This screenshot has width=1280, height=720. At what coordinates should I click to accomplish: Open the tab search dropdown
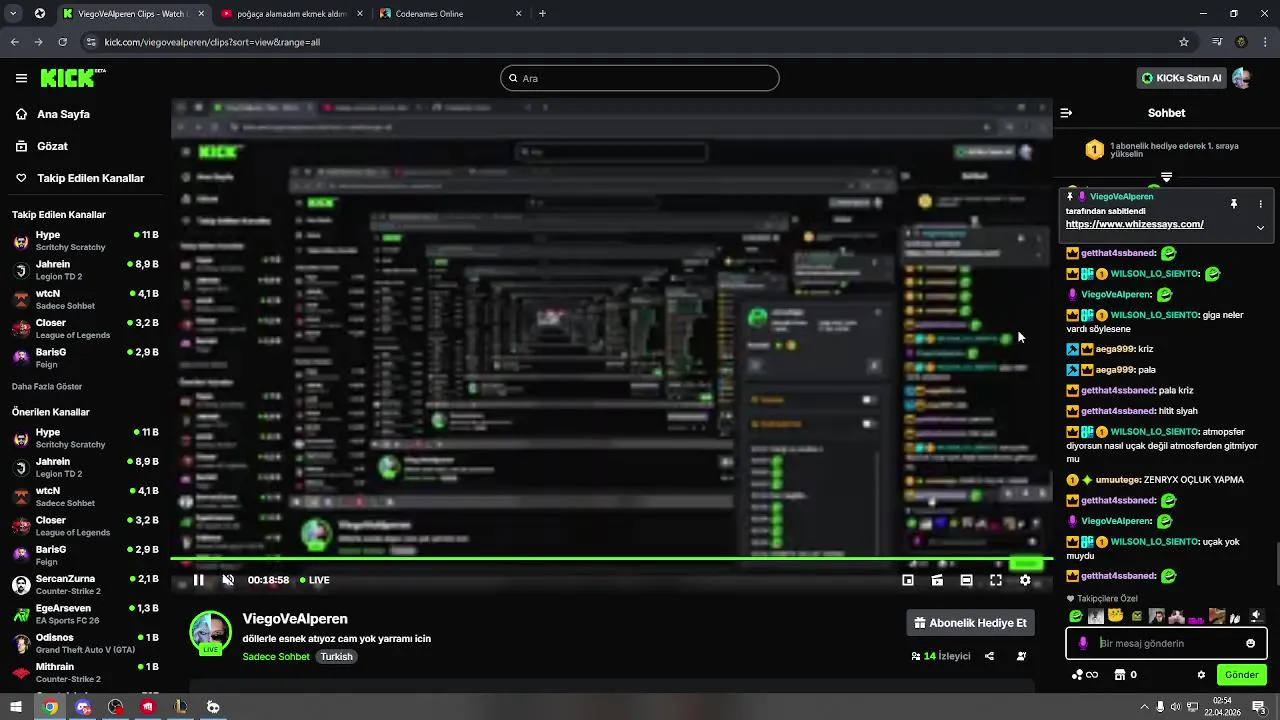click(14, 14)
